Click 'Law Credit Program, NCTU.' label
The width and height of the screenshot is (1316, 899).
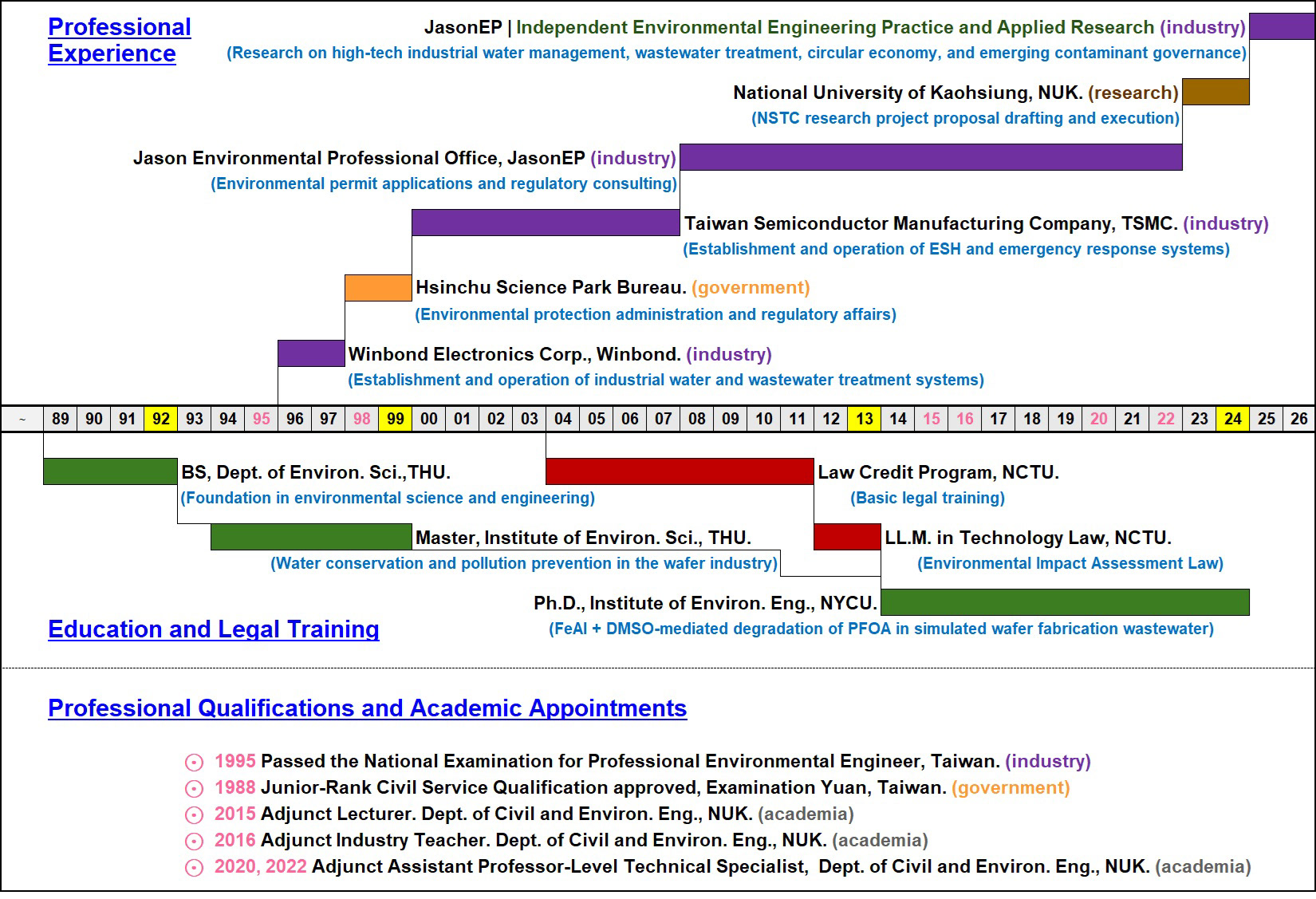click(x=938, y=472)
